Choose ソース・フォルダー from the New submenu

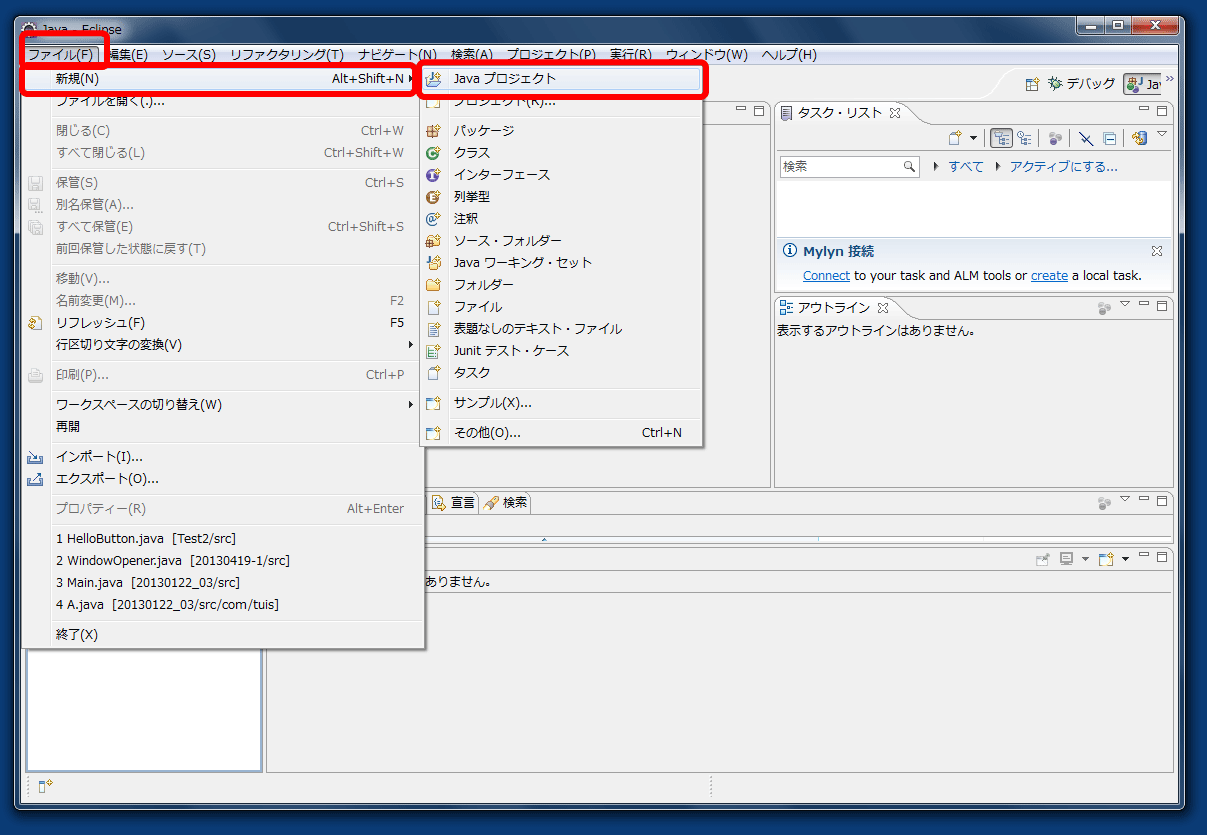[561, 241]
